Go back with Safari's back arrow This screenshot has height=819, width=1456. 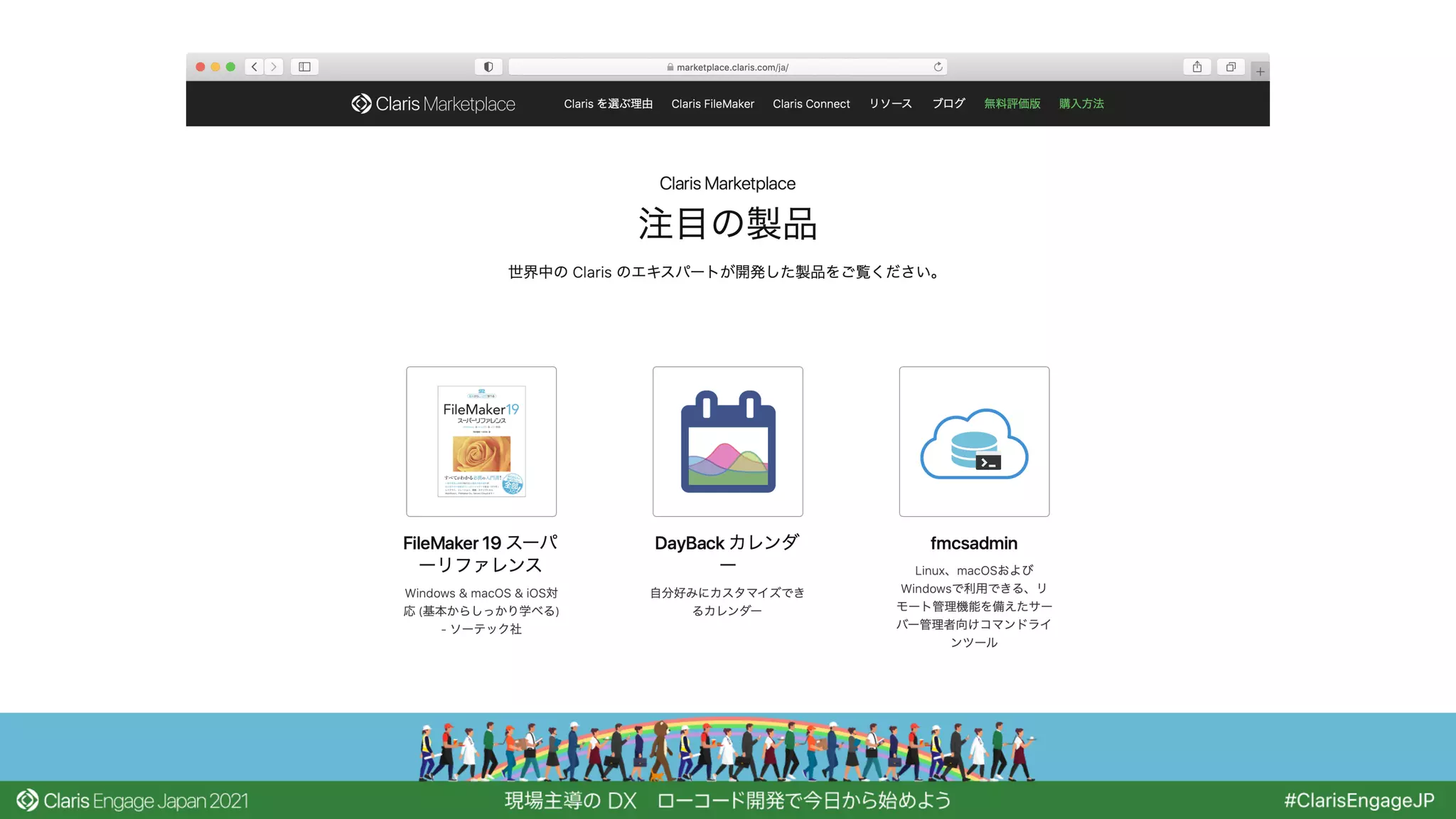pos(255,67)
